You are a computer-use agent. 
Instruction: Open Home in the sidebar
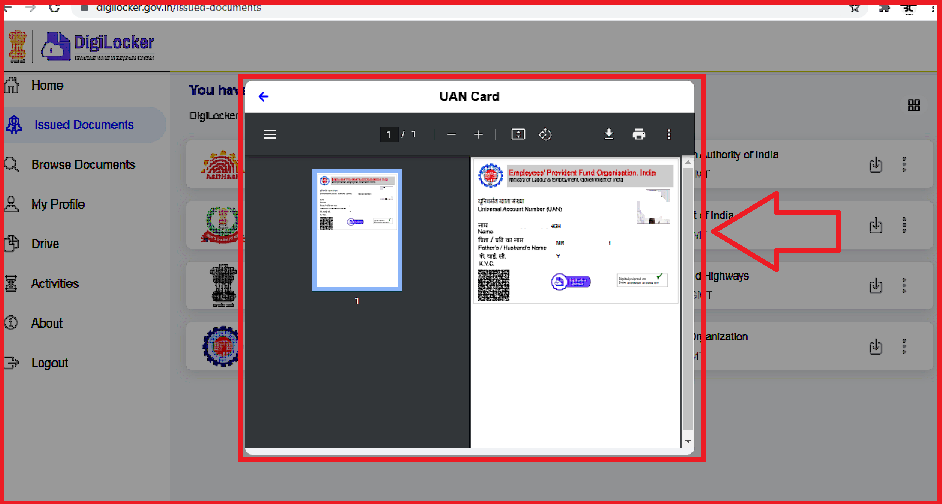click(x=46, y=85)
